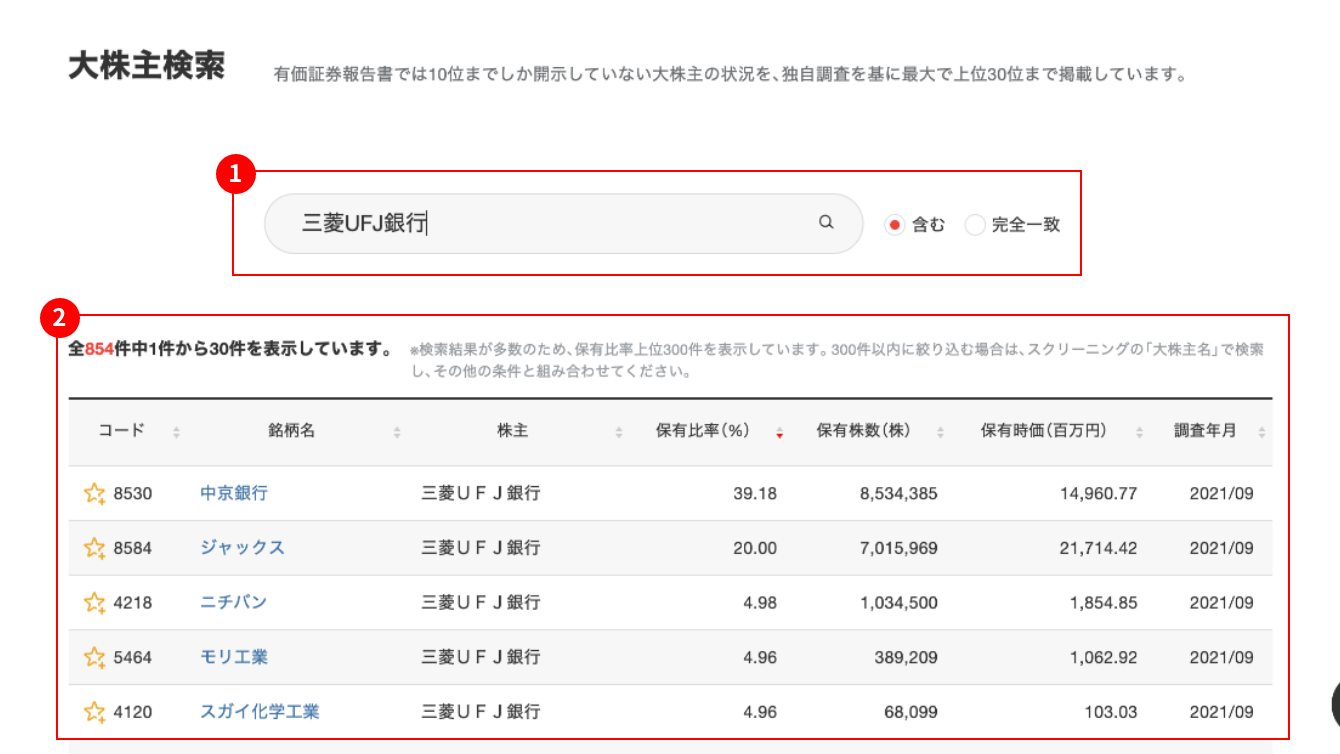Screen dimensions: 1340x754
Task: Click the 1,034,500 shares value
Action: [899, 603]
